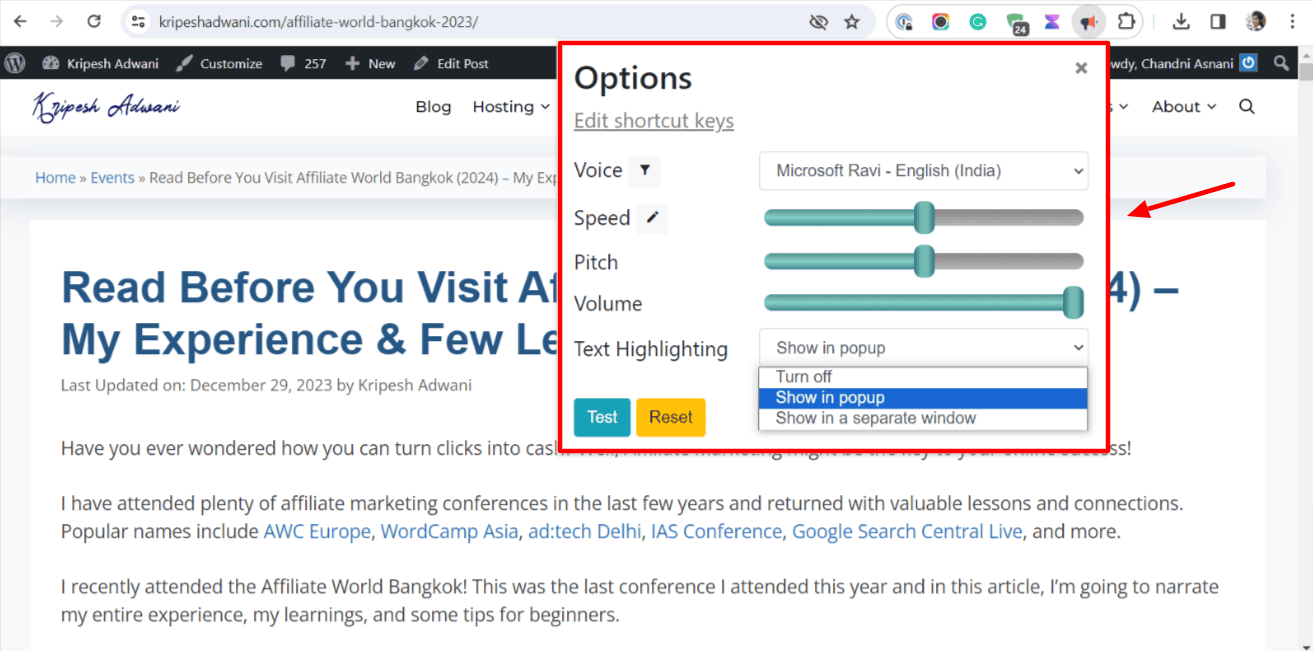Screen dimensions: 1313x651
Task: Open the Chrome three-dot menu
Action: coord(1293,21)
